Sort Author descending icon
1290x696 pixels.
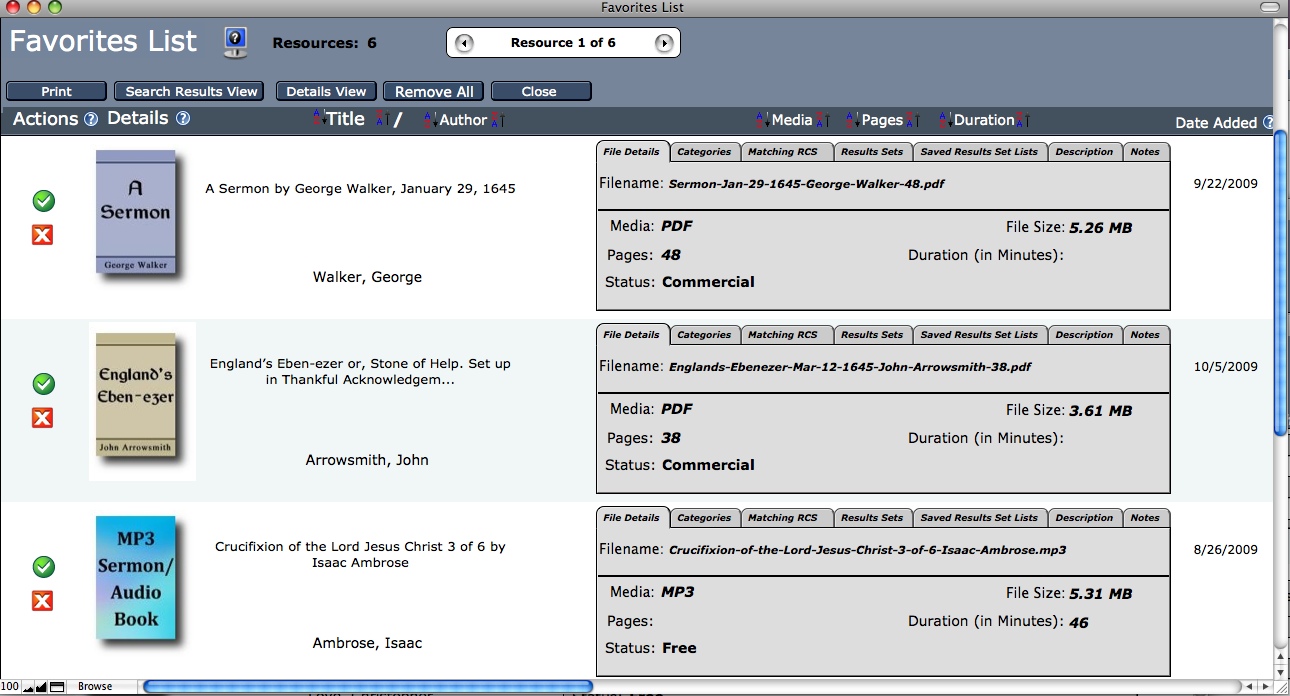tap(497, 120)
